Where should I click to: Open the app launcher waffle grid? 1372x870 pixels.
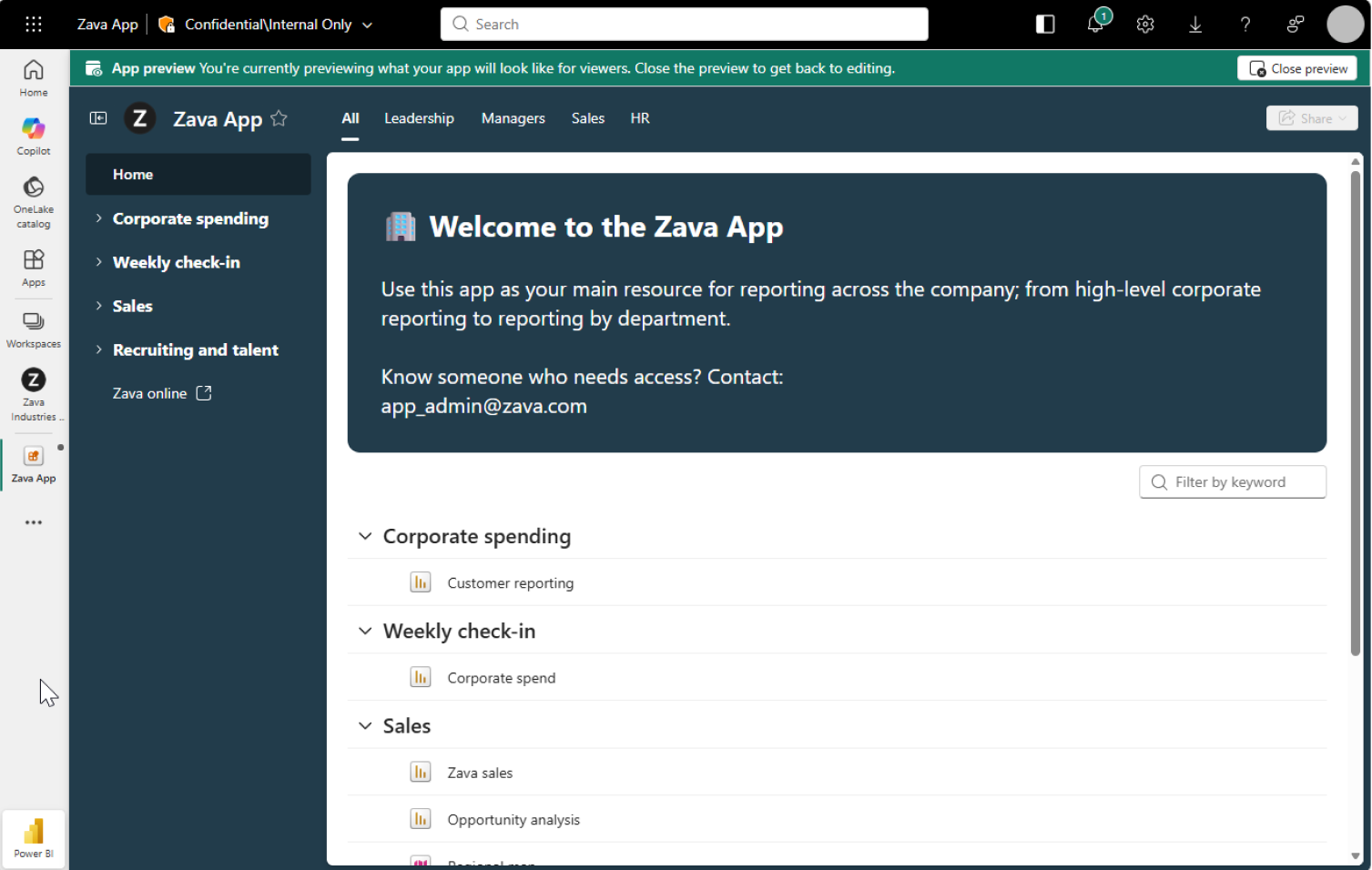pyautogui.click(x=34, y=25)
